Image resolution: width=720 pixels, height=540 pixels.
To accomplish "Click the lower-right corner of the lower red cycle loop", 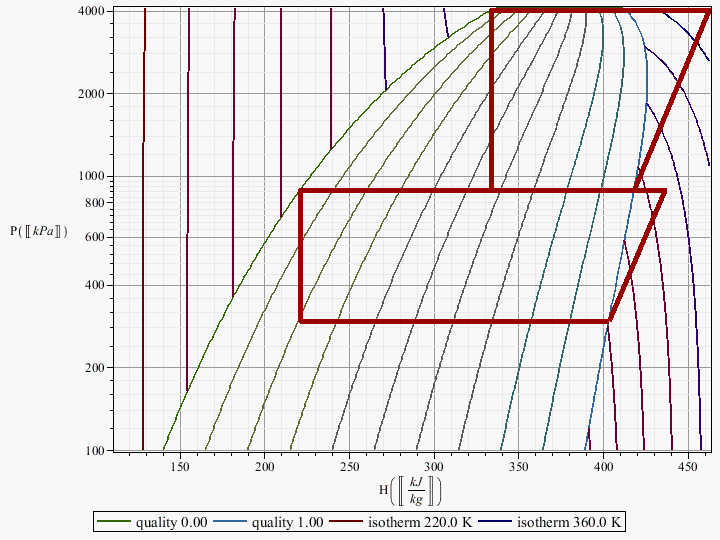I will tap(609, 321).
